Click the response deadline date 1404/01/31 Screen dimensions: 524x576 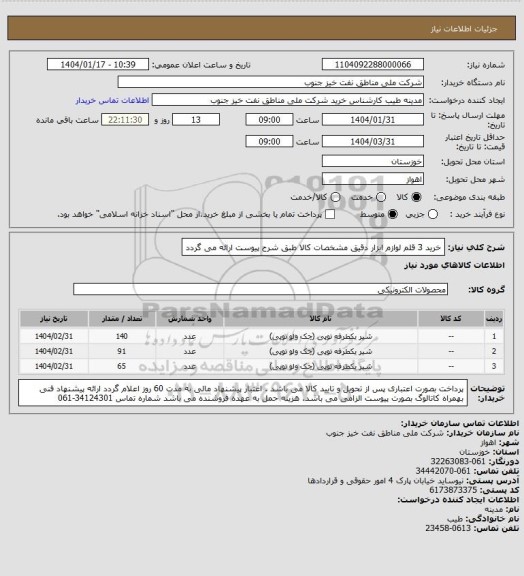tap(373, 120)
